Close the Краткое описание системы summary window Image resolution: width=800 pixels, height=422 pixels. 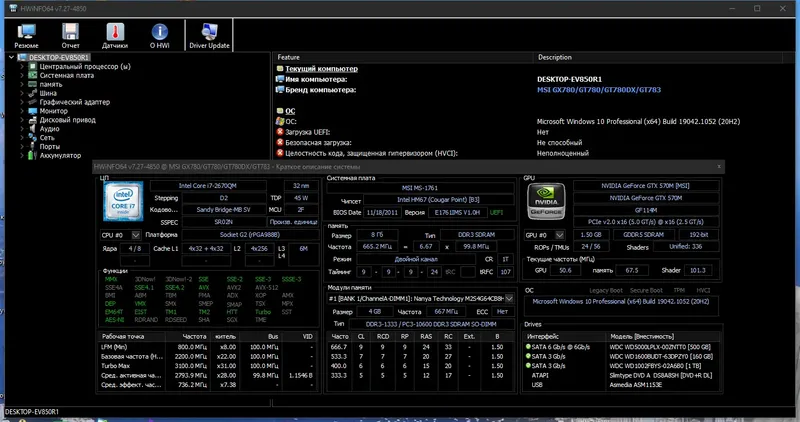coord(719,166)
